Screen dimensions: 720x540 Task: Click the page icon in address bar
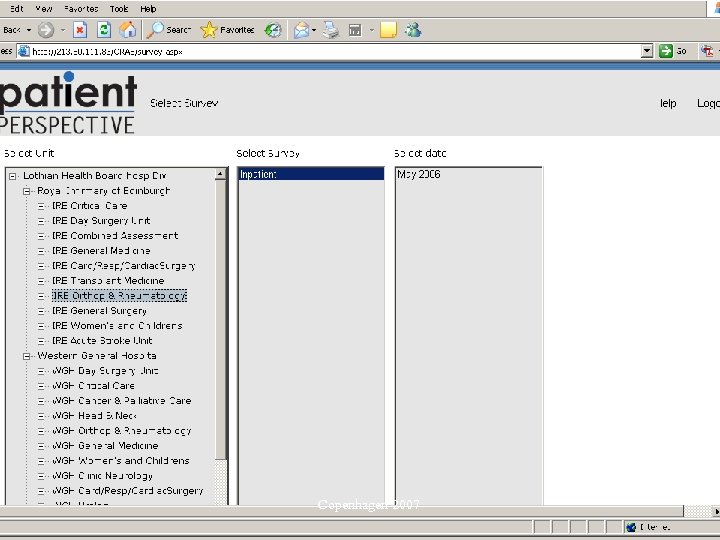click(23, 51)
